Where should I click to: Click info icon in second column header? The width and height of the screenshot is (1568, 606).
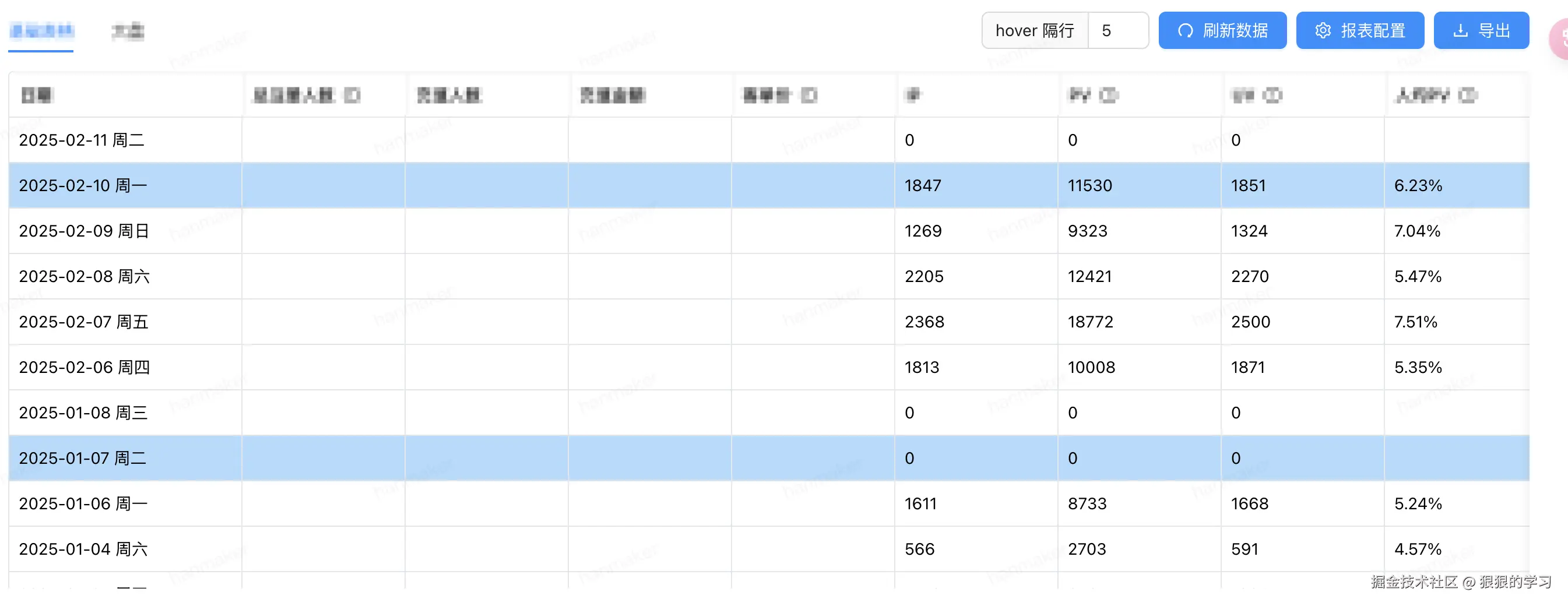352,96
